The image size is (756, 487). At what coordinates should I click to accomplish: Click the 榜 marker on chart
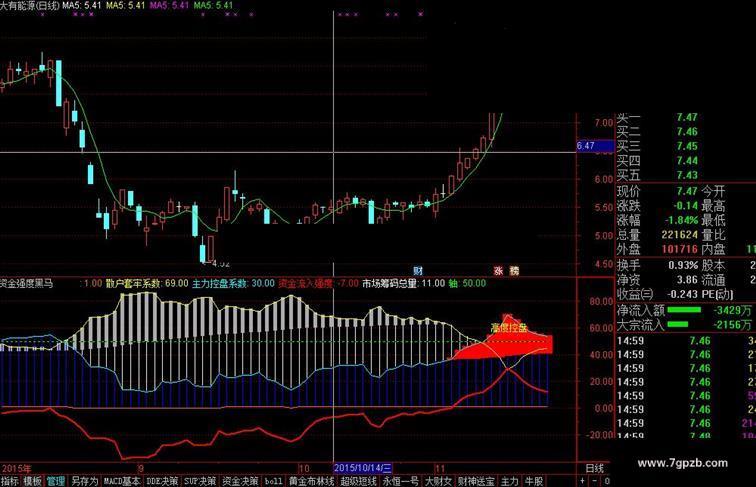[x=514, y=271]
